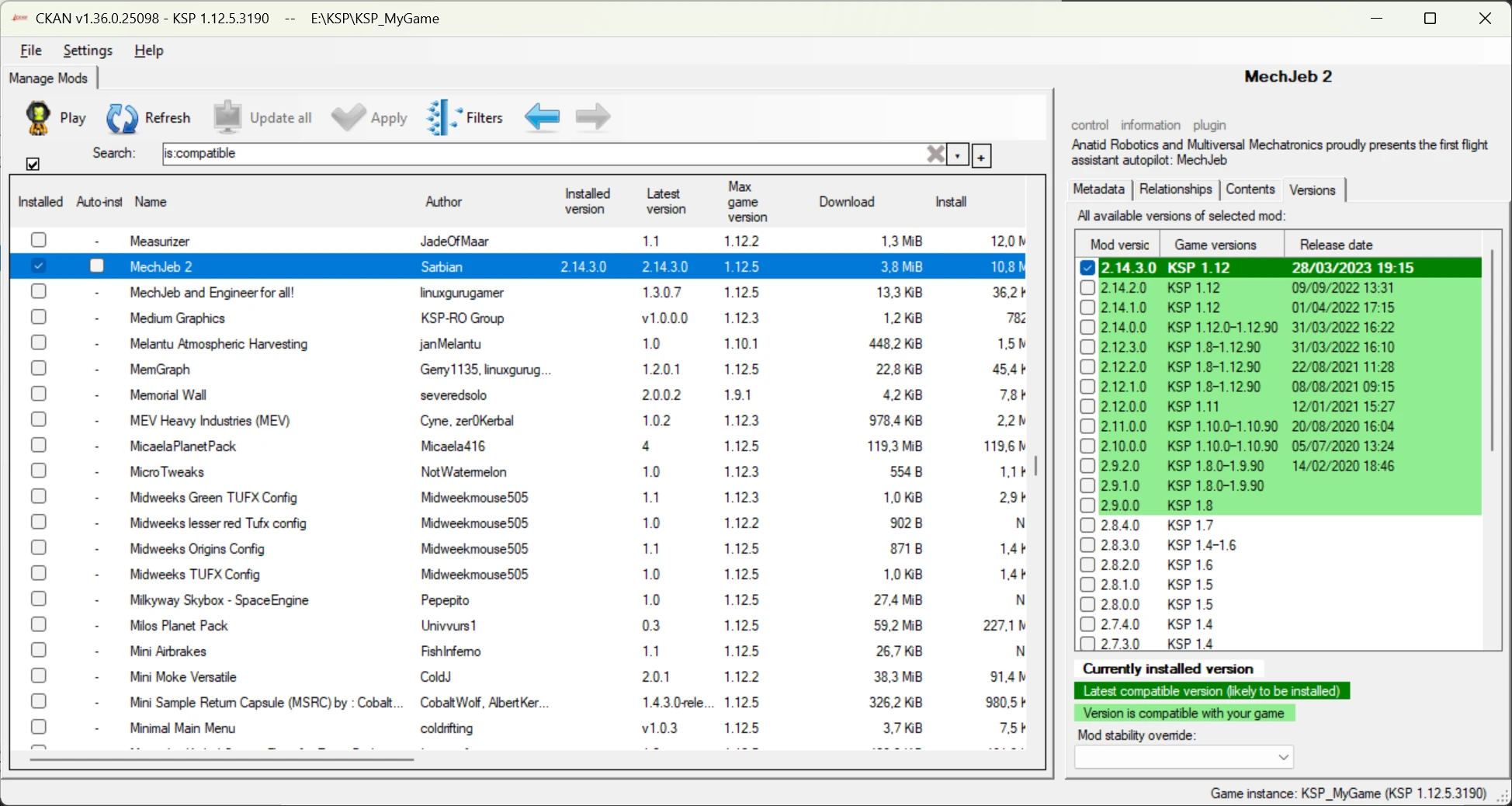1512x806 pixels.
Task: Sort by the Download column header
Action: click(847, 202)
